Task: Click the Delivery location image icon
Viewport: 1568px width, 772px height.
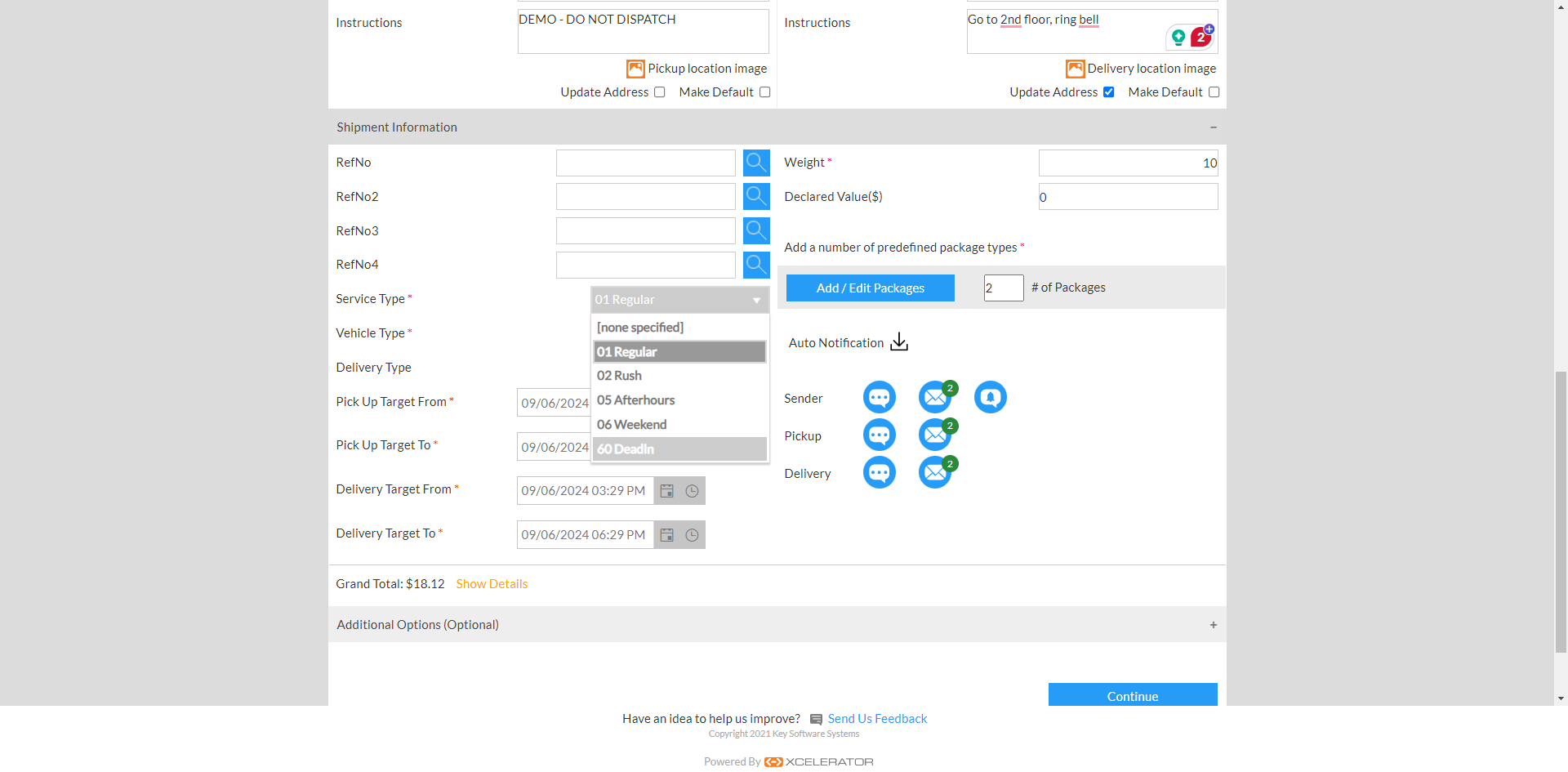Action: (1075, 69)
